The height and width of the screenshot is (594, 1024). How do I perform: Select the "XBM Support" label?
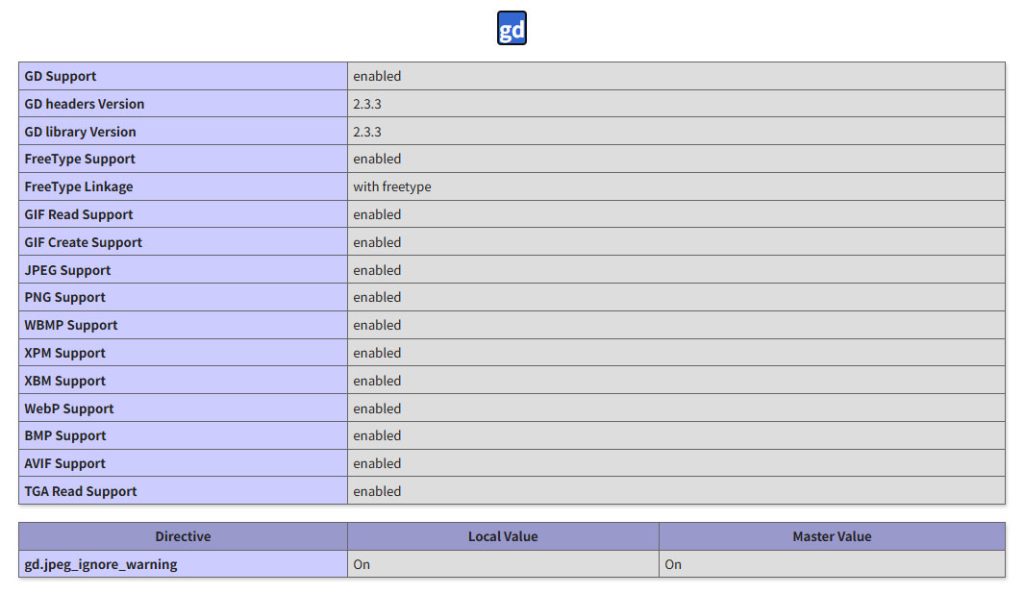click(65, 381)
